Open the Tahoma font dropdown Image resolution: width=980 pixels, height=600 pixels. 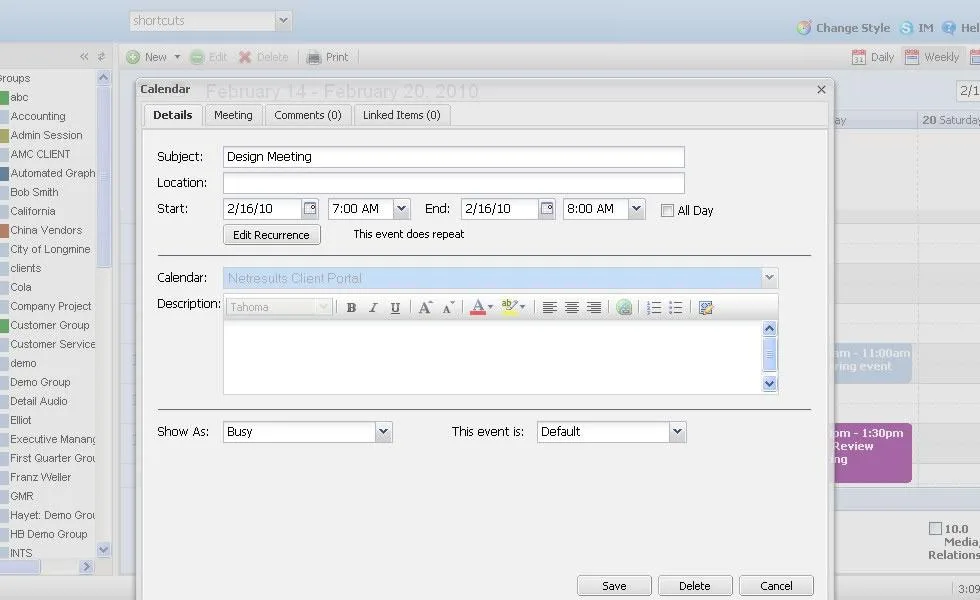click(x=323, y=307)
